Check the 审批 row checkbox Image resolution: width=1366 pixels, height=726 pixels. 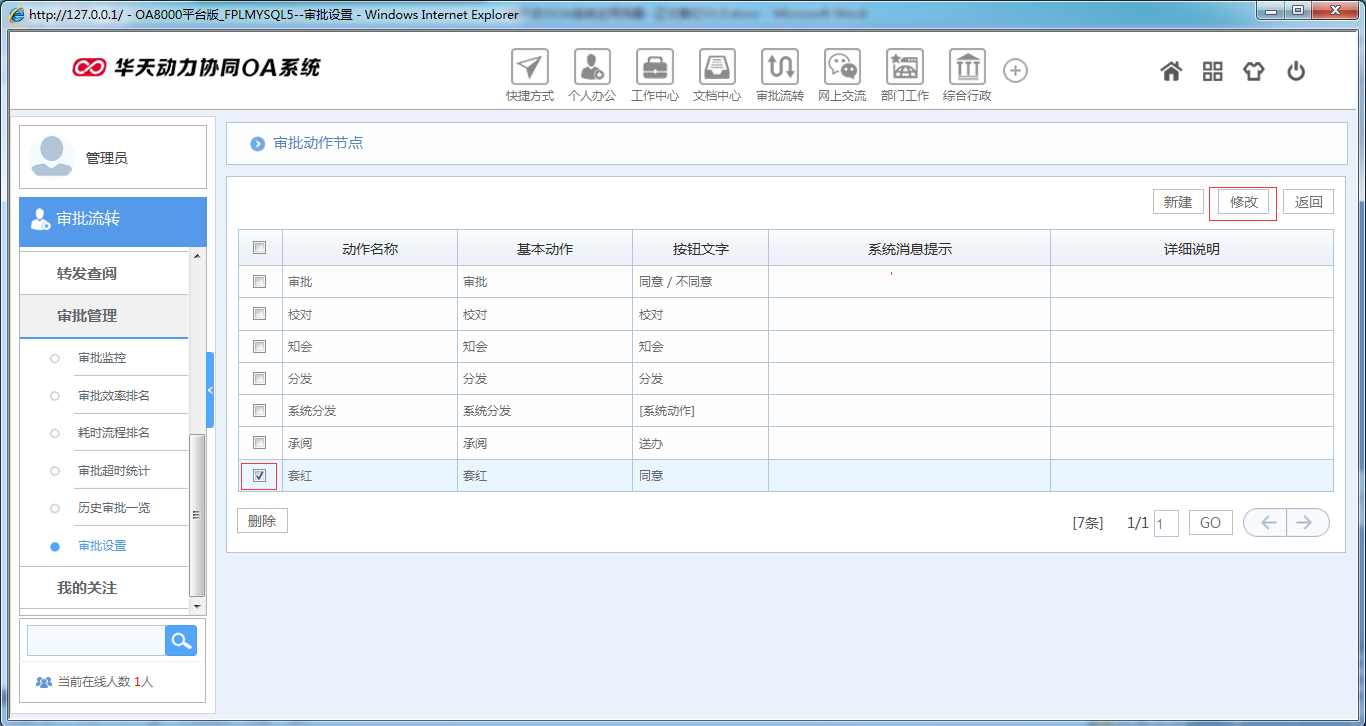[259, 281]
